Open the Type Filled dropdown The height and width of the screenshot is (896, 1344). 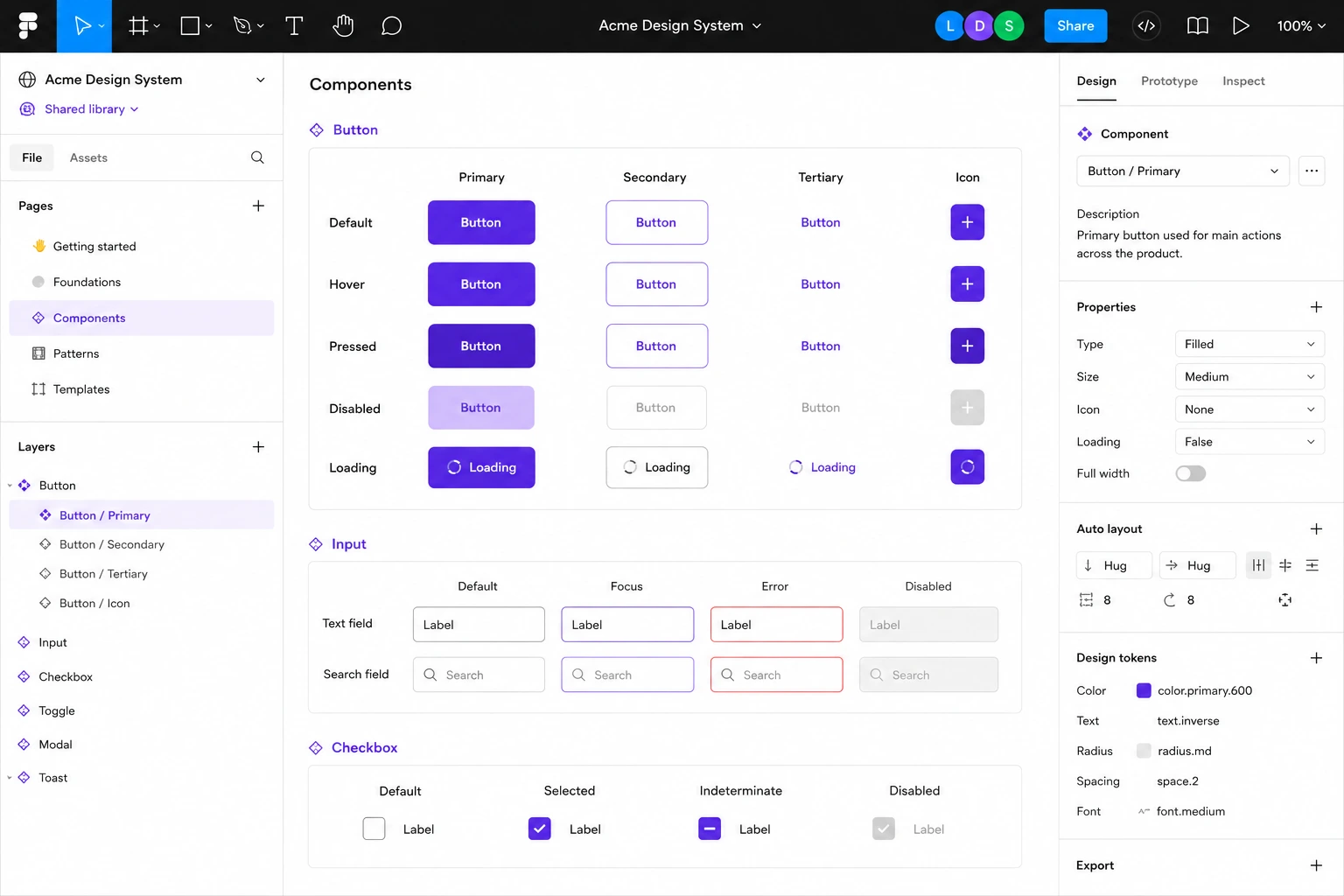1249,344
